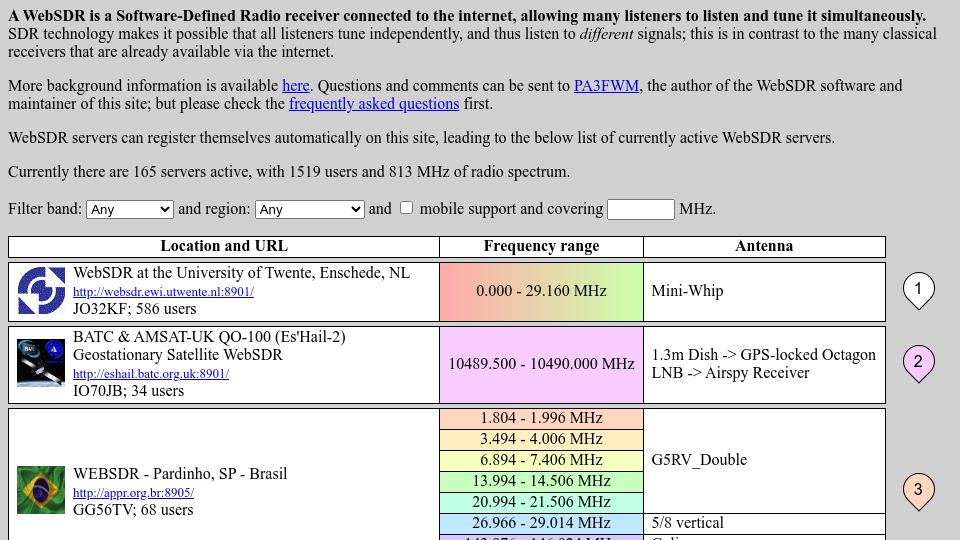This screenshot has height=540, width=960.
Task: Open the 'here' background information link
Action: pos(296,86)
